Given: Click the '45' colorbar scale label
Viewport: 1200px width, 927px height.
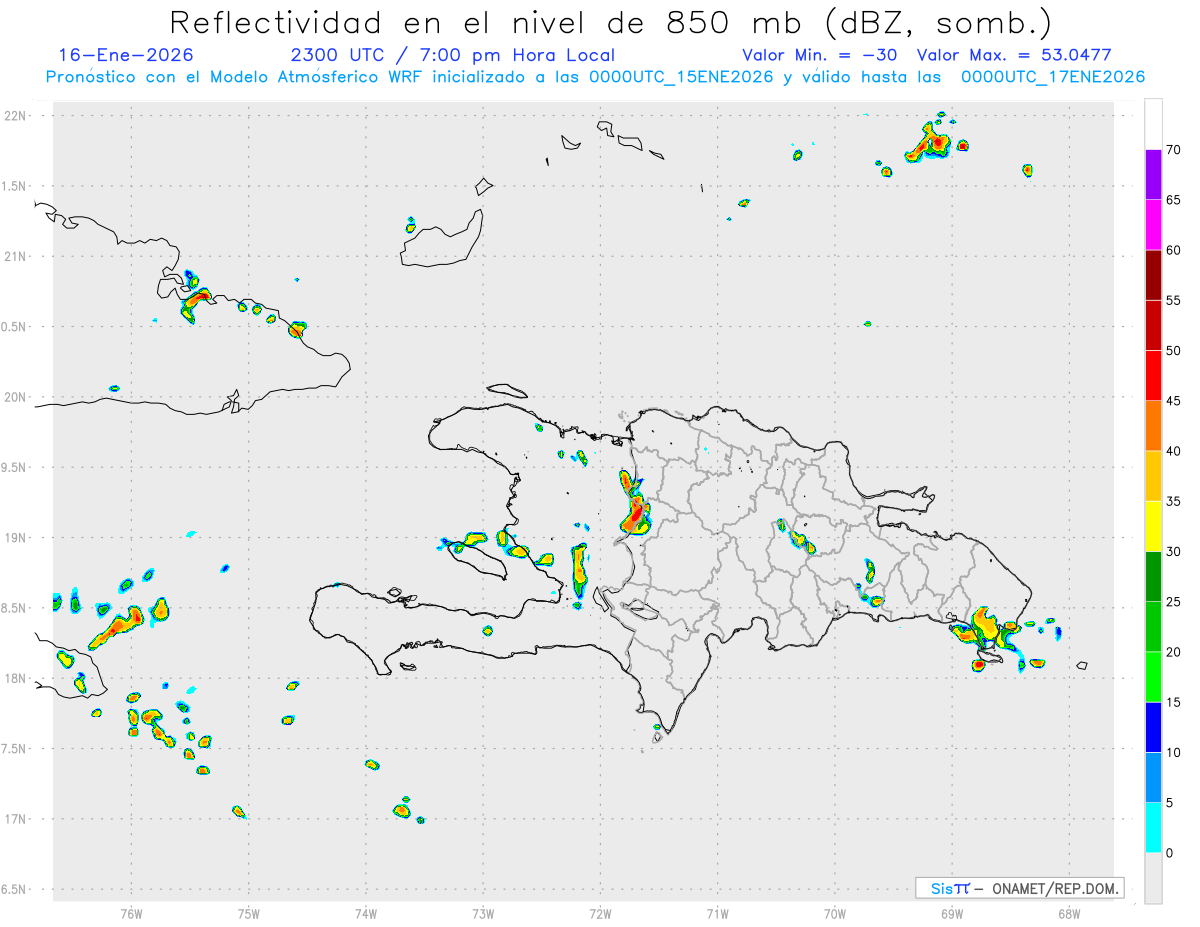Looking at the screenshot, I should click(1173, 401).
